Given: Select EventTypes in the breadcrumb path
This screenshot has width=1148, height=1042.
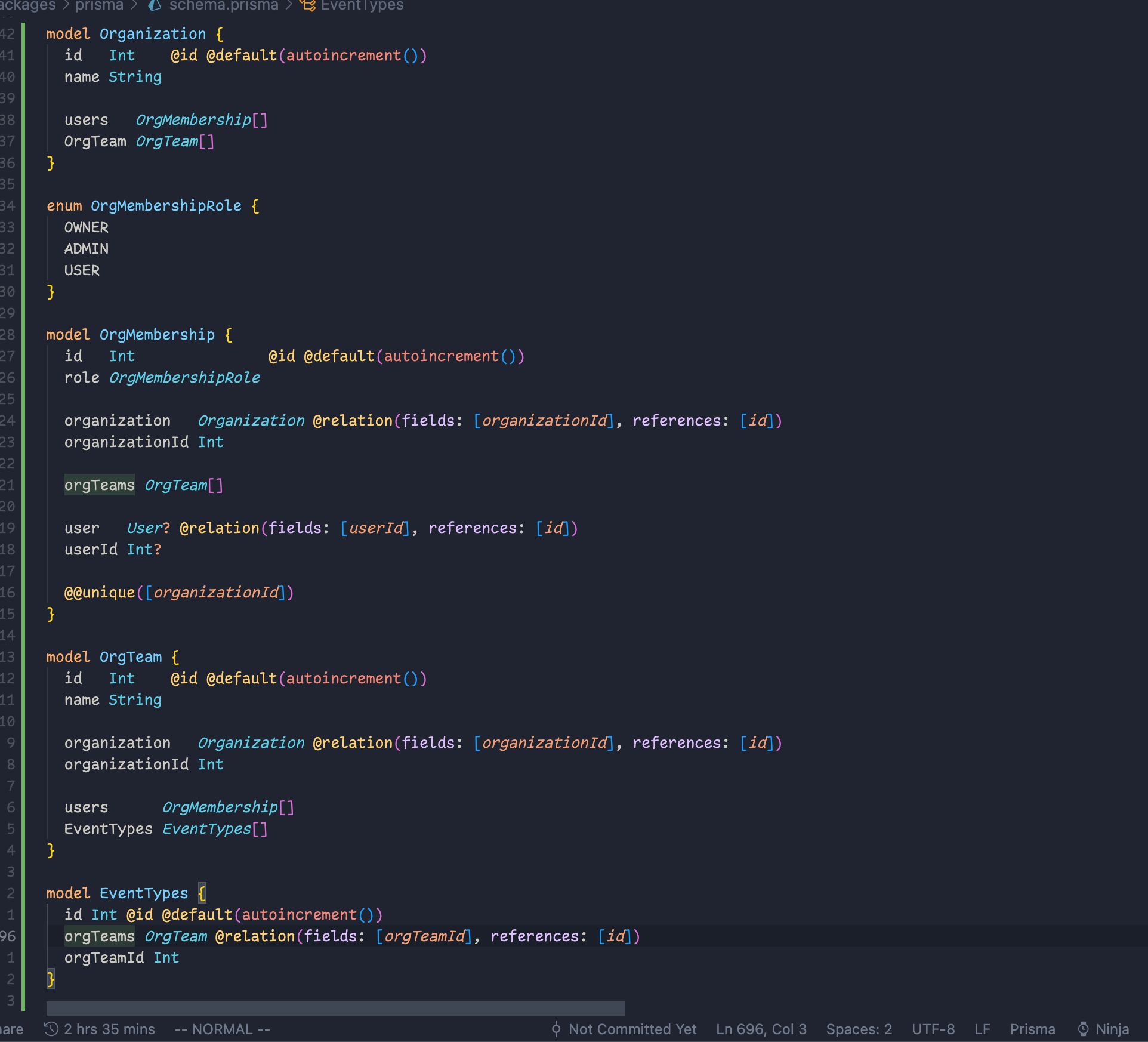Looking at the screenshot, I should 362,6.
